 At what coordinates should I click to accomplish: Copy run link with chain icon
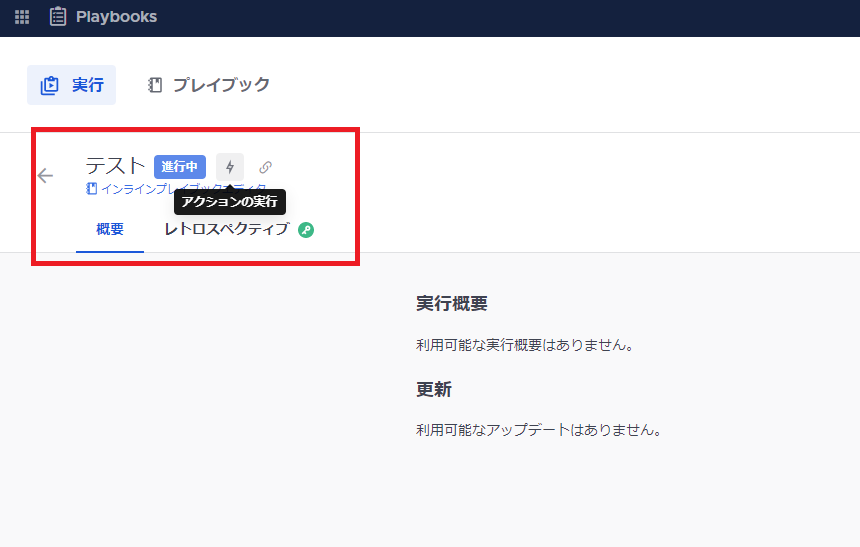(265, 167)
